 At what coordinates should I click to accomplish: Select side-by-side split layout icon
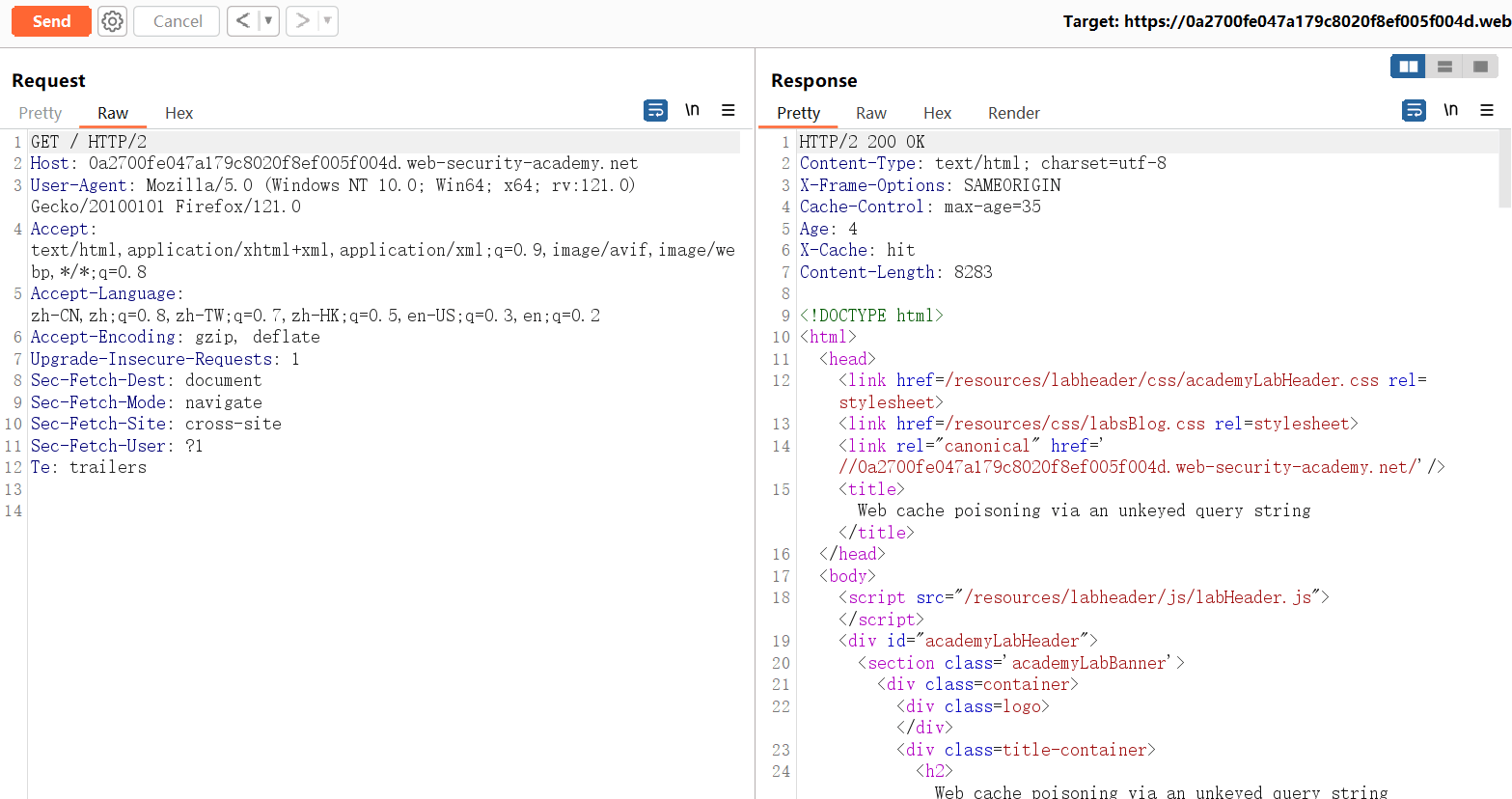[1408, 67]
